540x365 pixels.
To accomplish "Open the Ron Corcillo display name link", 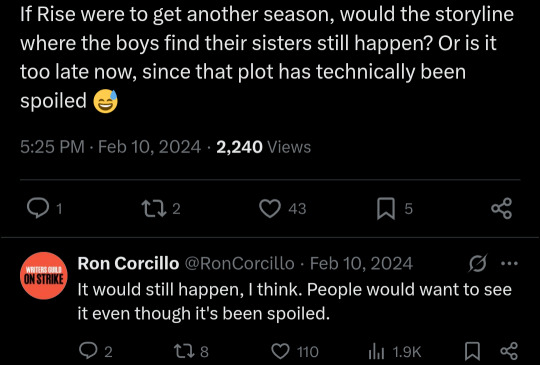I will pyautogui.click(x=128, y=264).
